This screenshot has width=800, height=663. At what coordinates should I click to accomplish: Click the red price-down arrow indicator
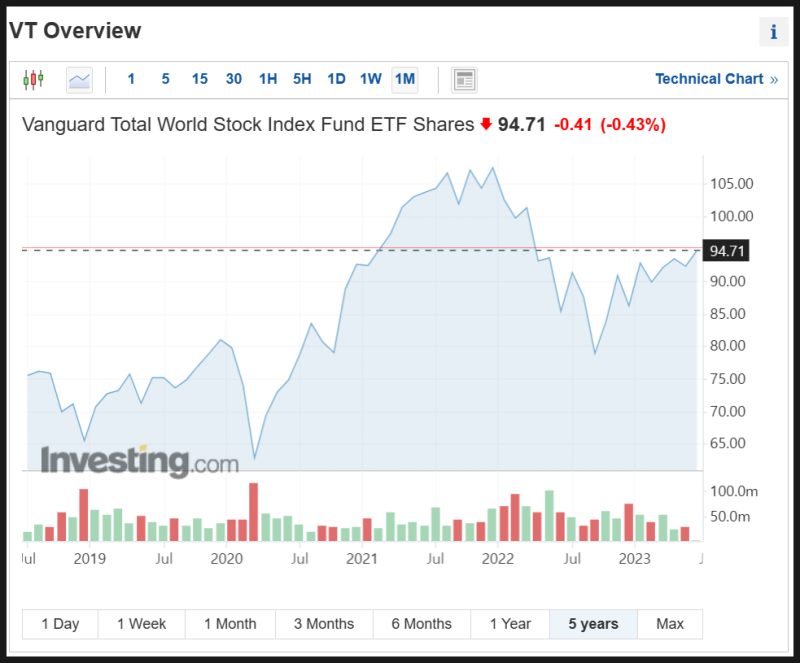pyautogui.click(x=486, y=124)
